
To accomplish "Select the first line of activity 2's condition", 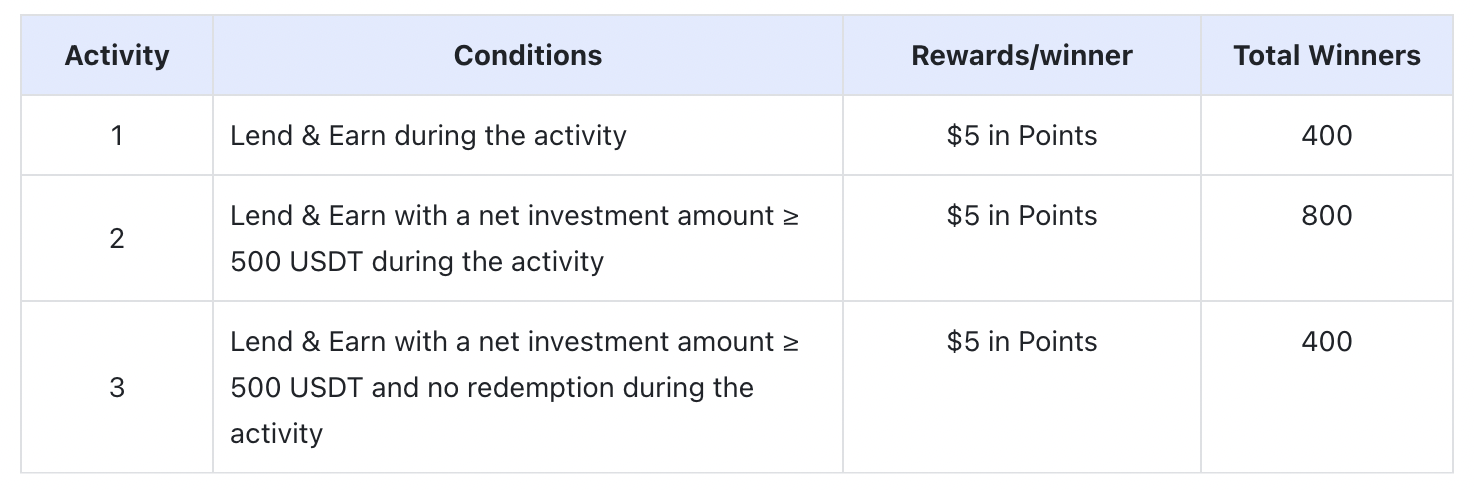I will click(x=514, y=216).
